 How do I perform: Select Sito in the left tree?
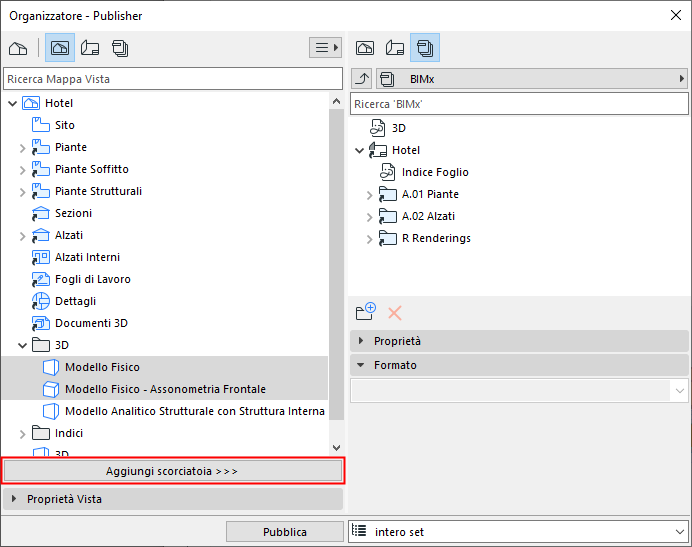65,125
